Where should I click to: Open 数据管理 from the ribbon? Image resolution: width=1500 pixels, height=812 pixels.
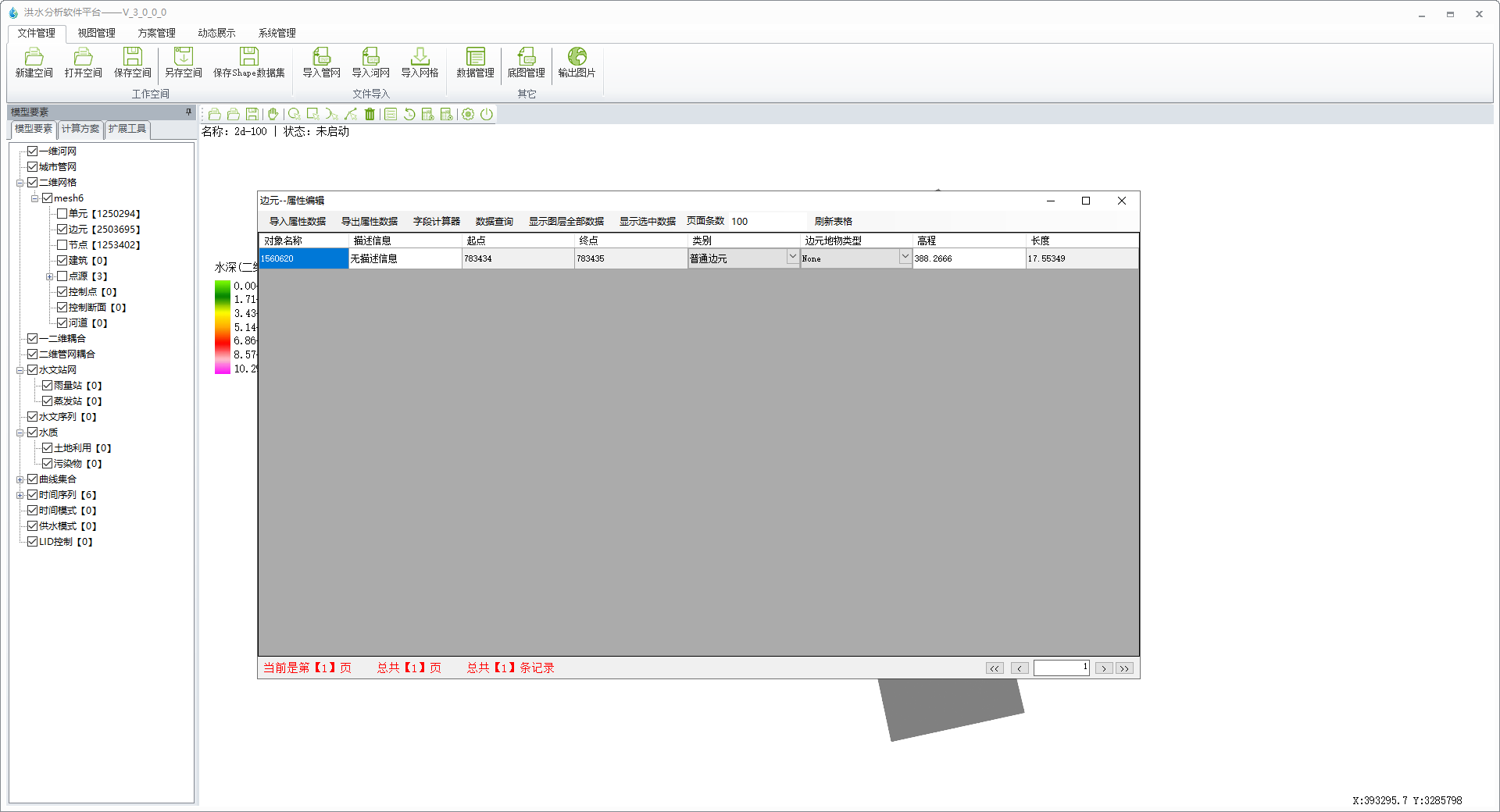[x=475, y=62]
